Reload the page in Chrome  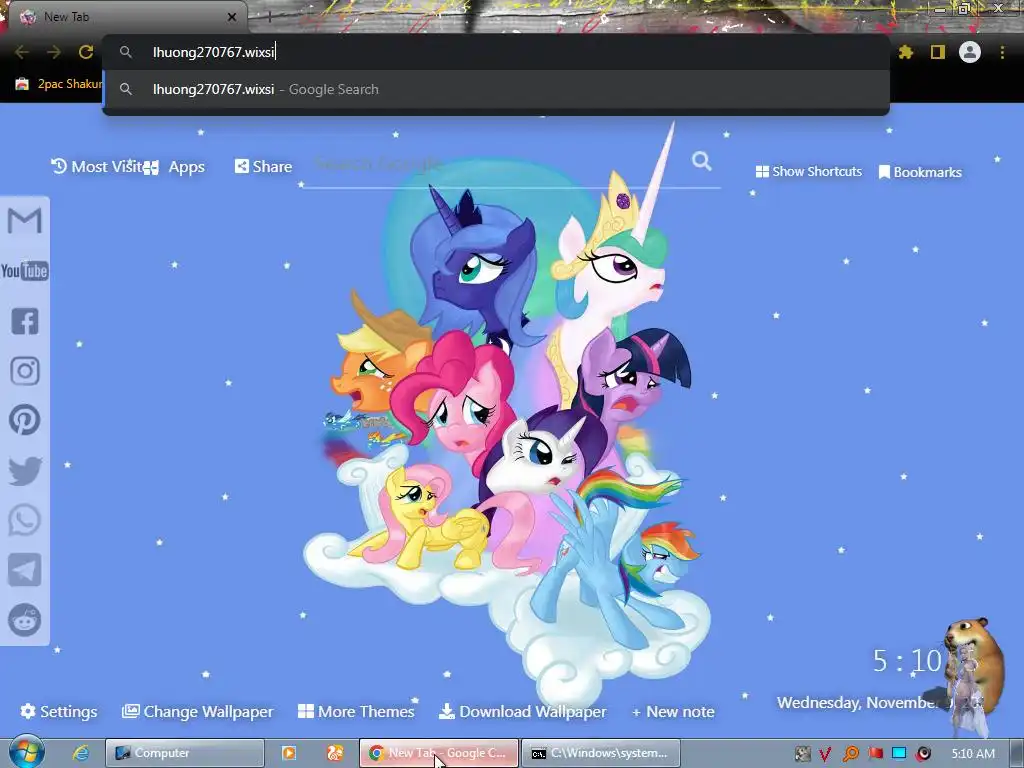pos(86,52)
